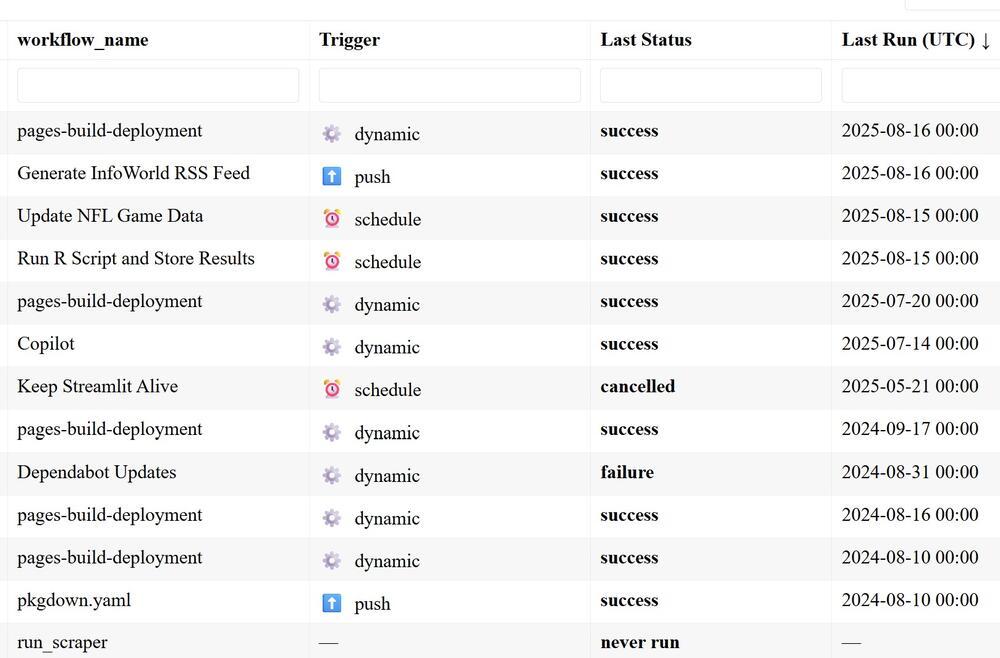Focus the workflow_name filter box

(158, 85)
